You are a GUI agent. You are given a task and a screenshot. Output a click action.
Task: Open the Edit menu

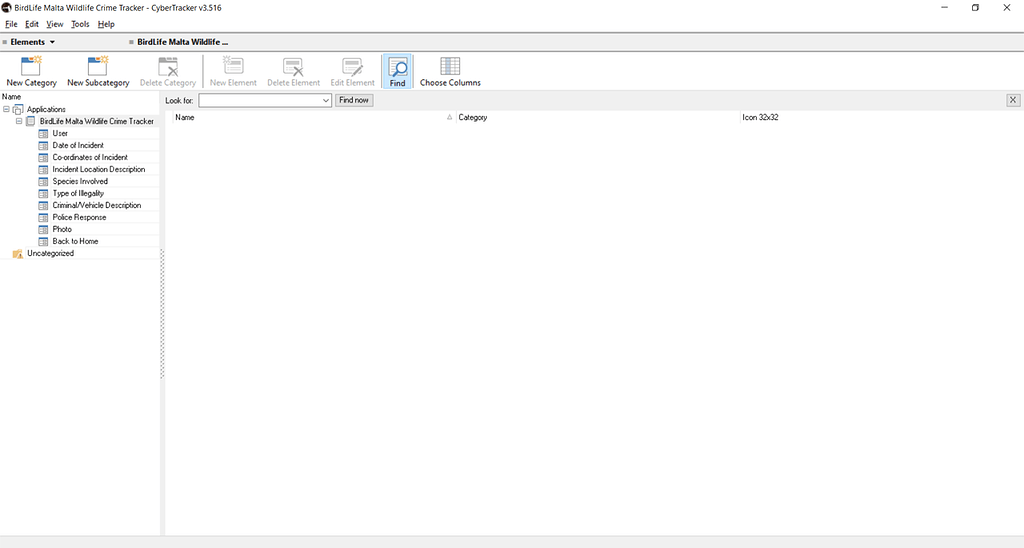click(32, 24)
